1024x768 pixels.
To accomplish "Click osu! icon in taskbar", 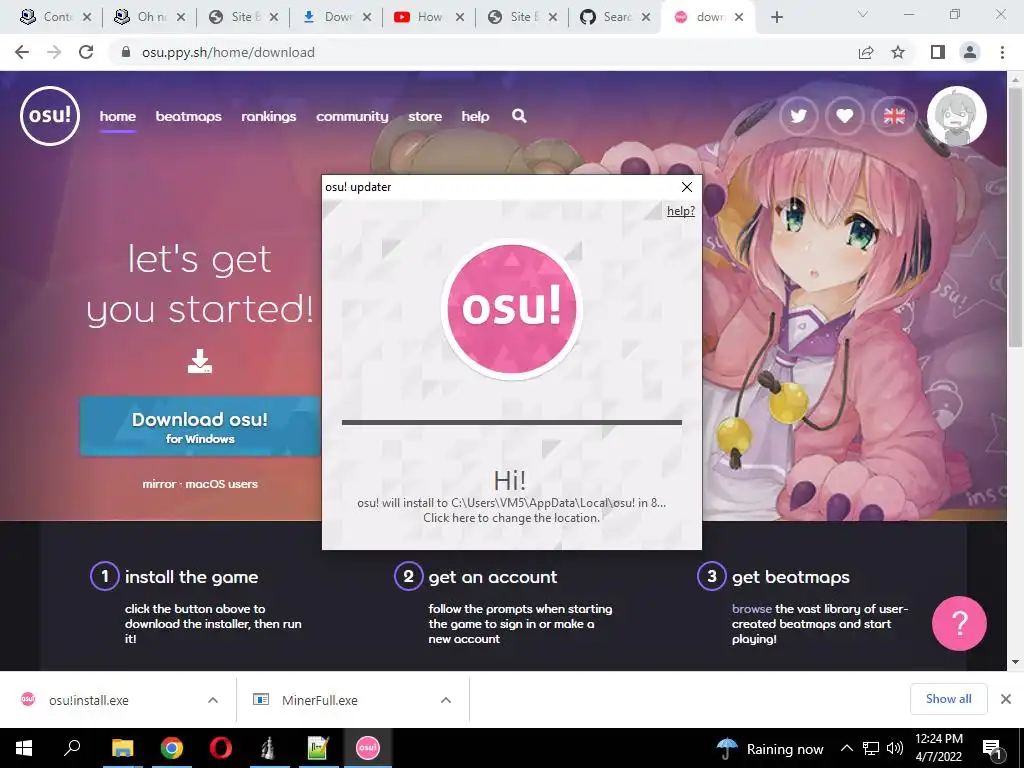I will 367,748.
